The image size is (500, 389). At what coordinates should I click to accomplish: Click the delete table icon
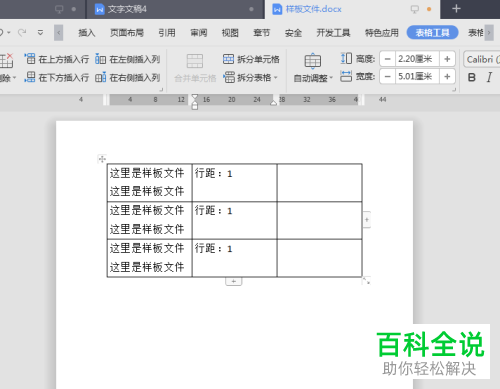6,61
